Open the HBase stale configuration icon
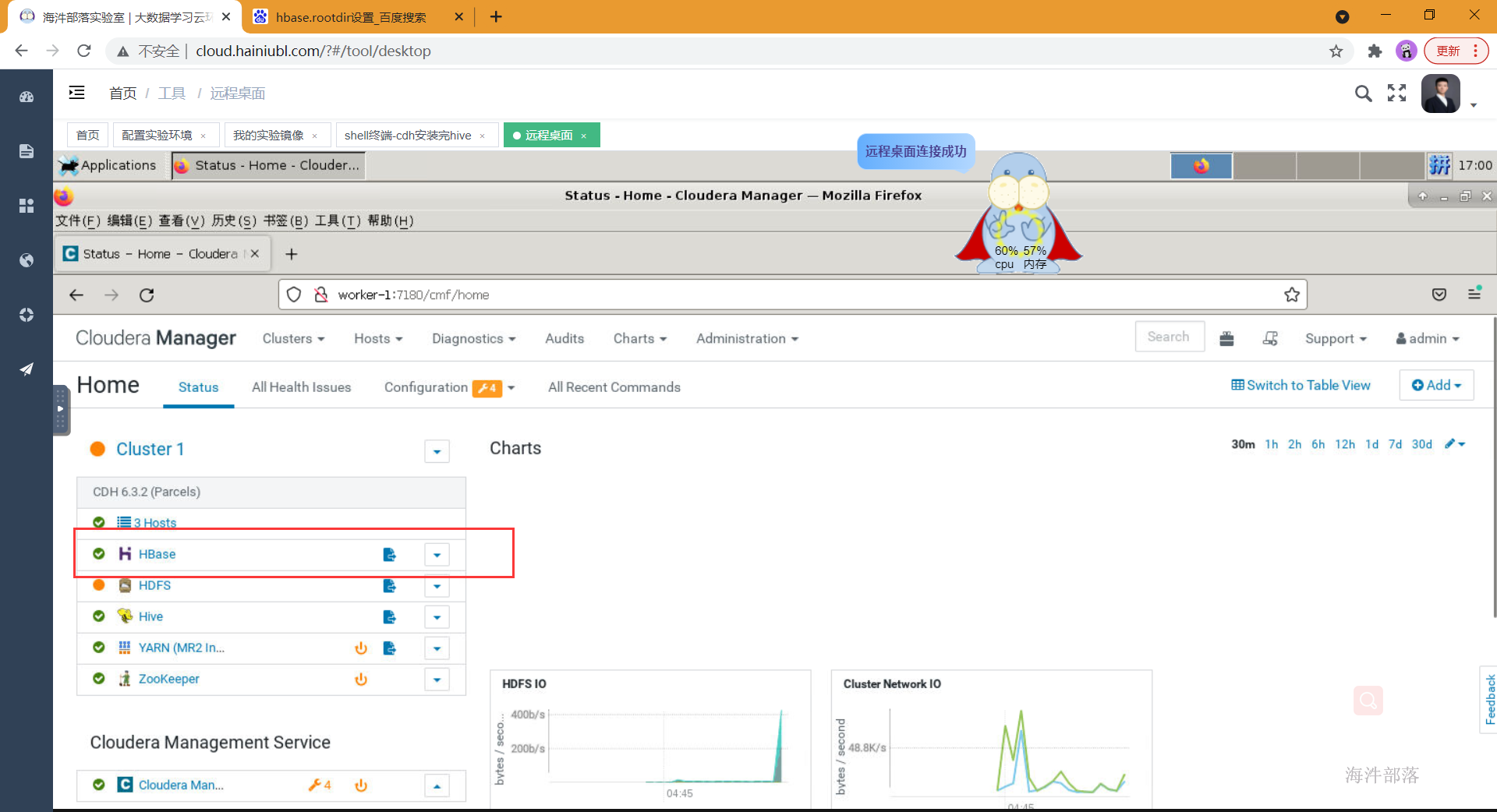 389,554
